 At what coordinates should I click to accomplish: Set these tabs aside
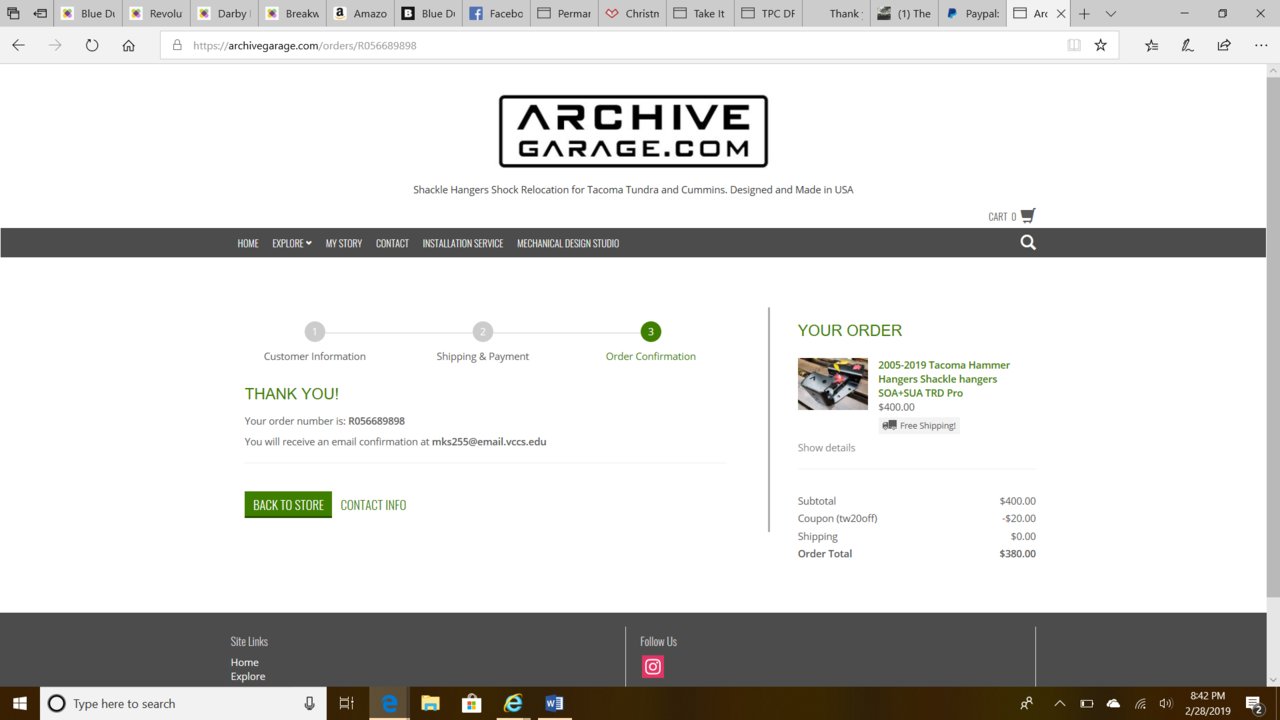pyautogui.click(x=40, y=14)
